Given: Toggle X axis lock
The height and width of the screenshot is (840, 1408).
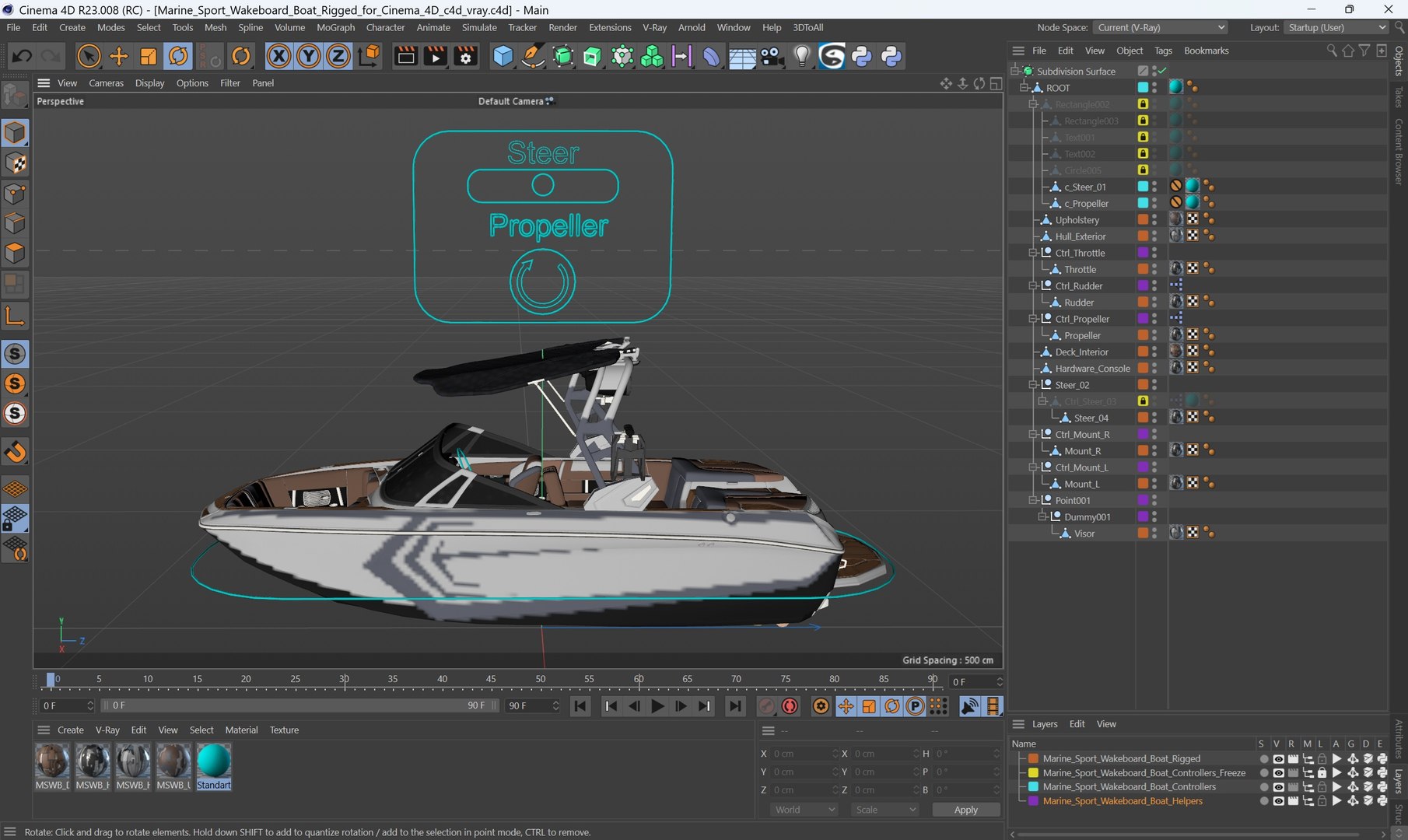Looking at the screenshot, I should (278, 56).
